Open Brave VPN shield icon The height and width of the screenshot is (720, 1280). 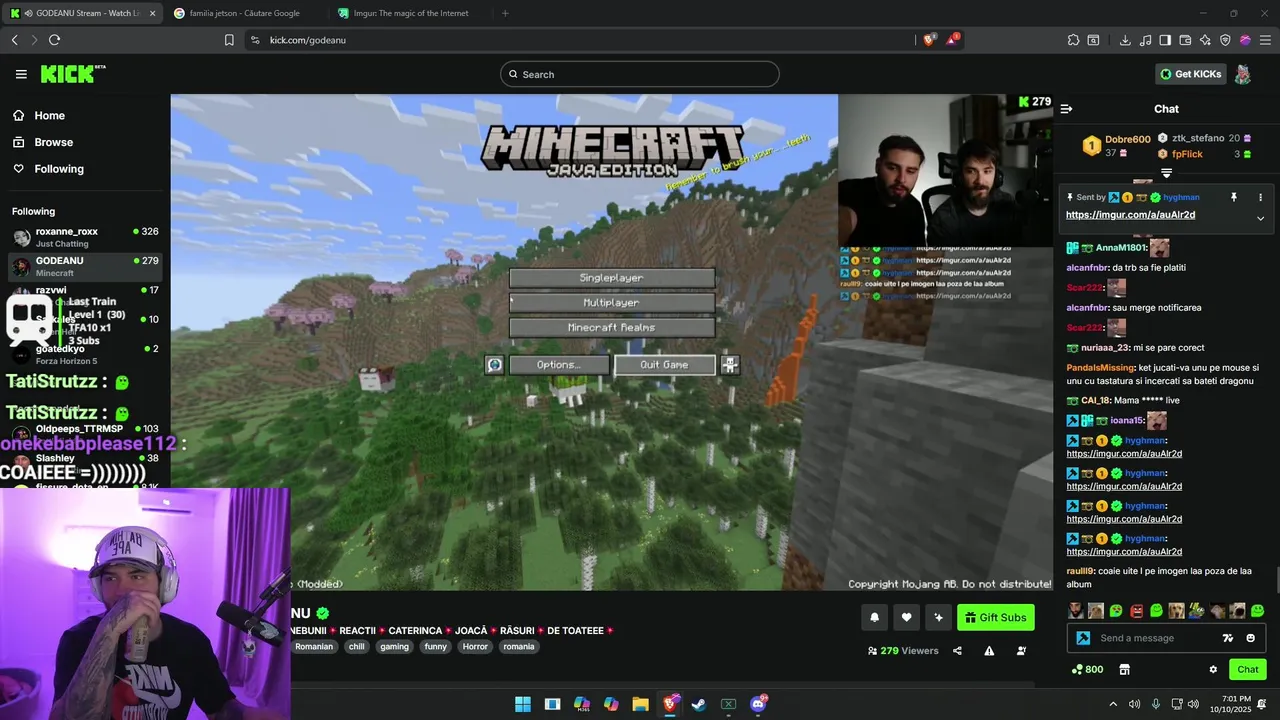click(1225, 40)
